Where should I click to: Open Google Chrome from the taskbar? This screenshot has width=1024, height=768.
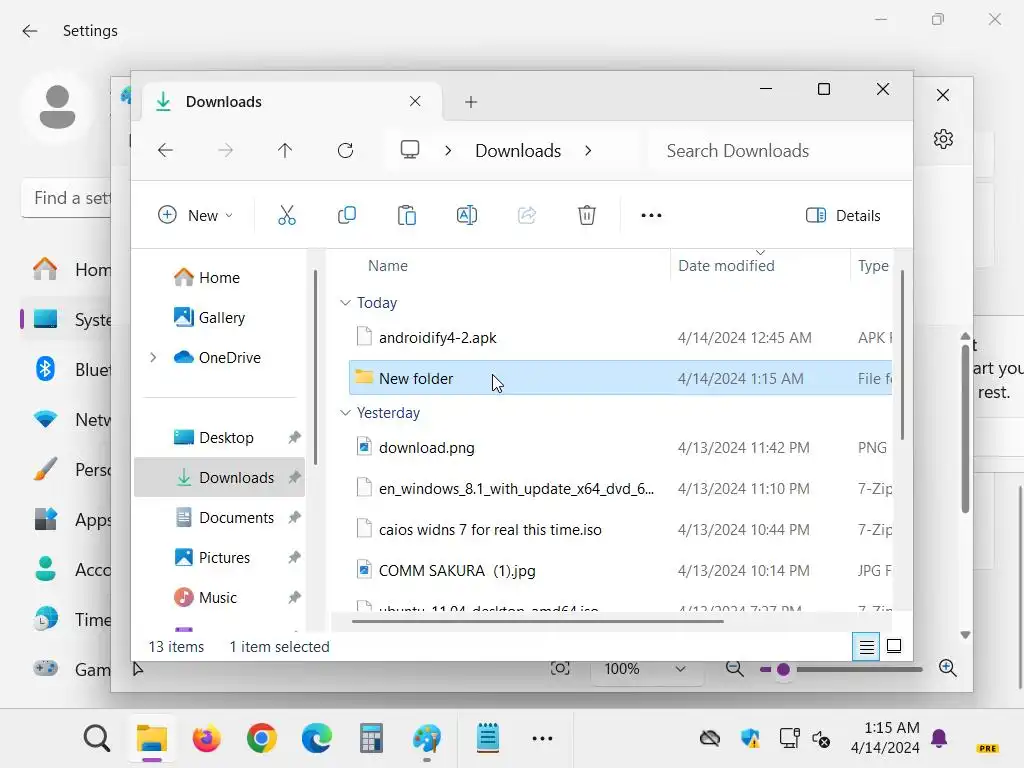[261, 739]
